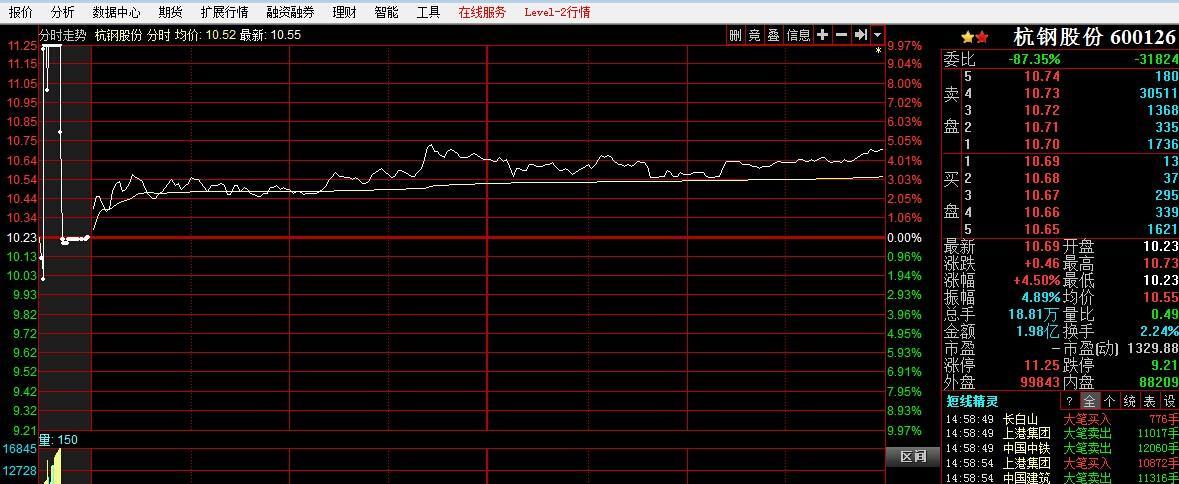
Task: Open the 在线服务 menu
Action: 482,12
